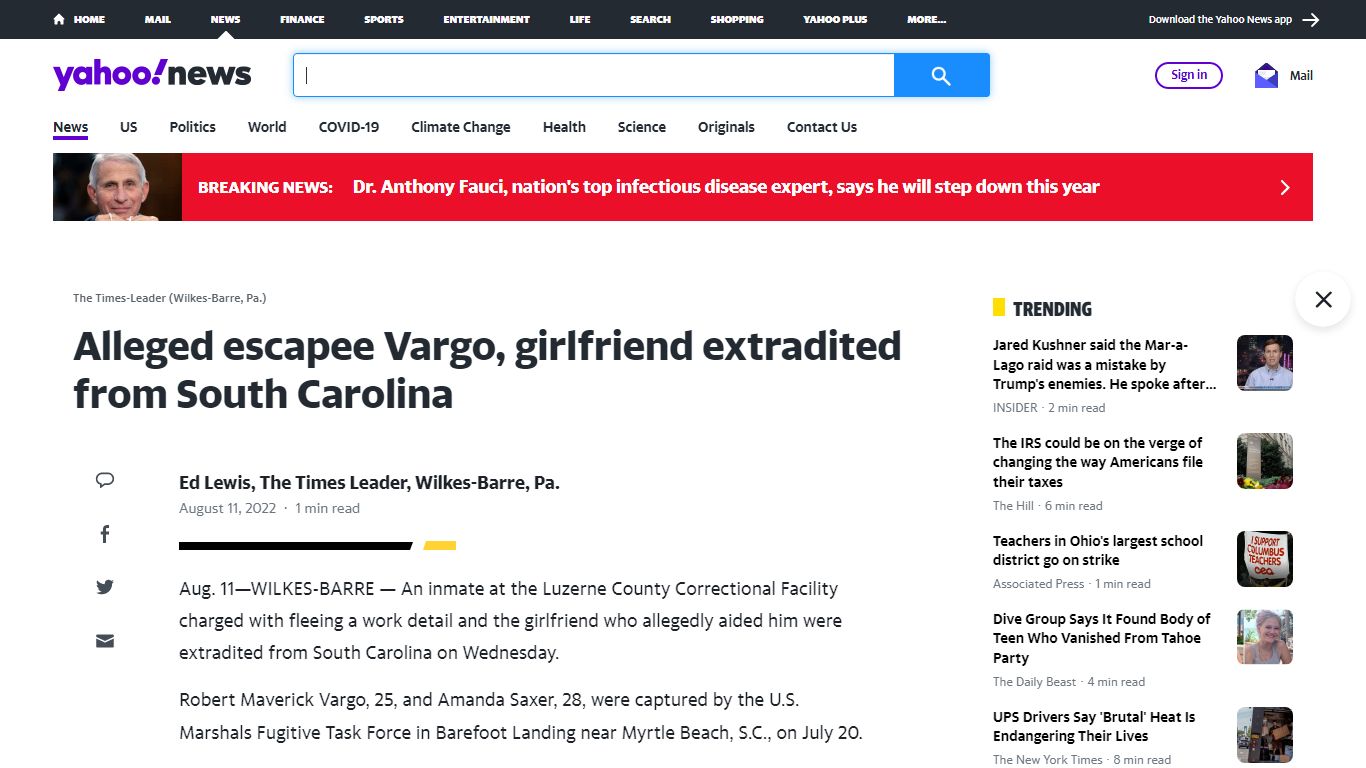Open NEWS in the top navigation
This screenshot has width=1366, height=768.
tap(225, 19)
